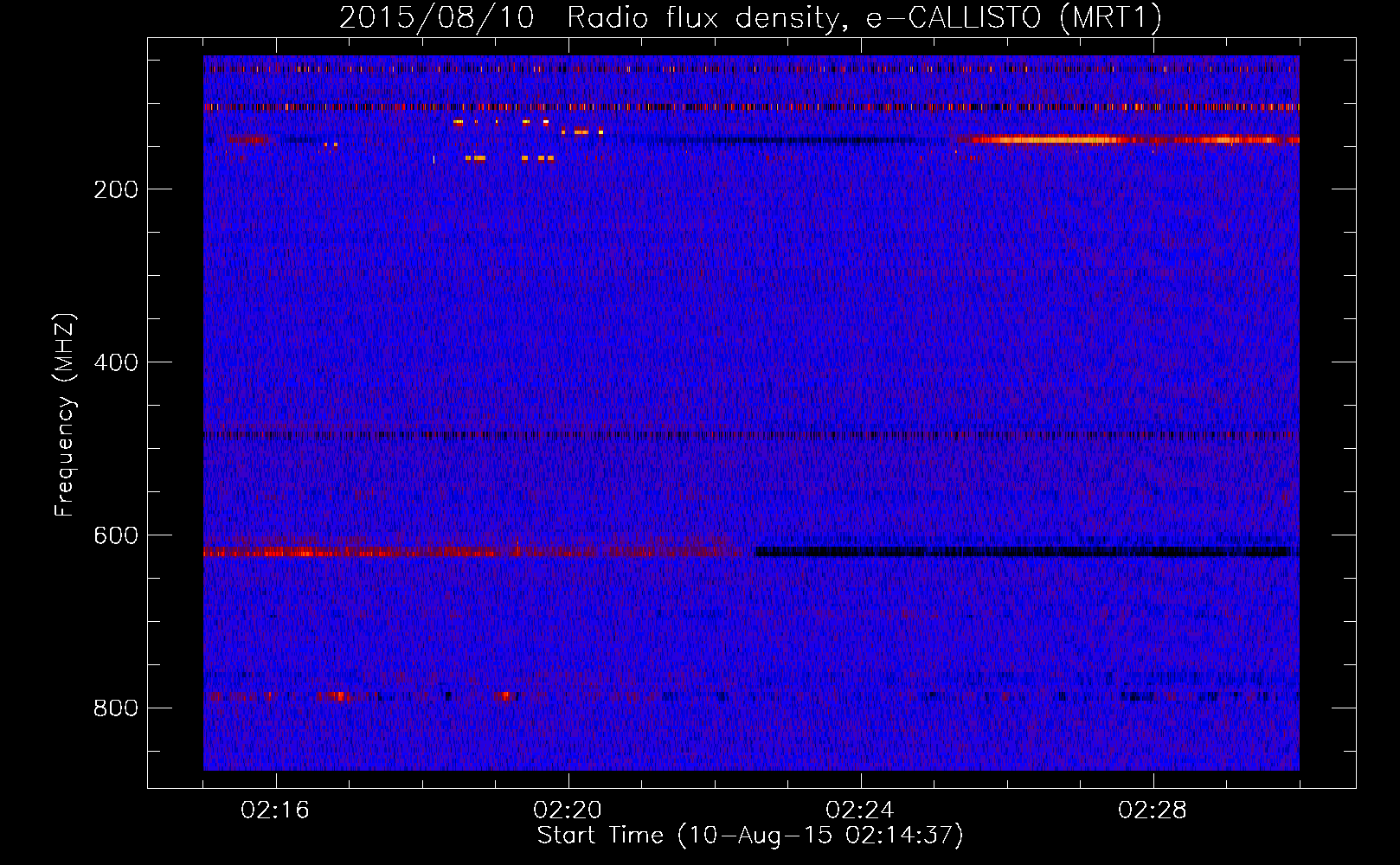
Task: Click the '02:28' time tick label
Action: tap(1153, 811)
